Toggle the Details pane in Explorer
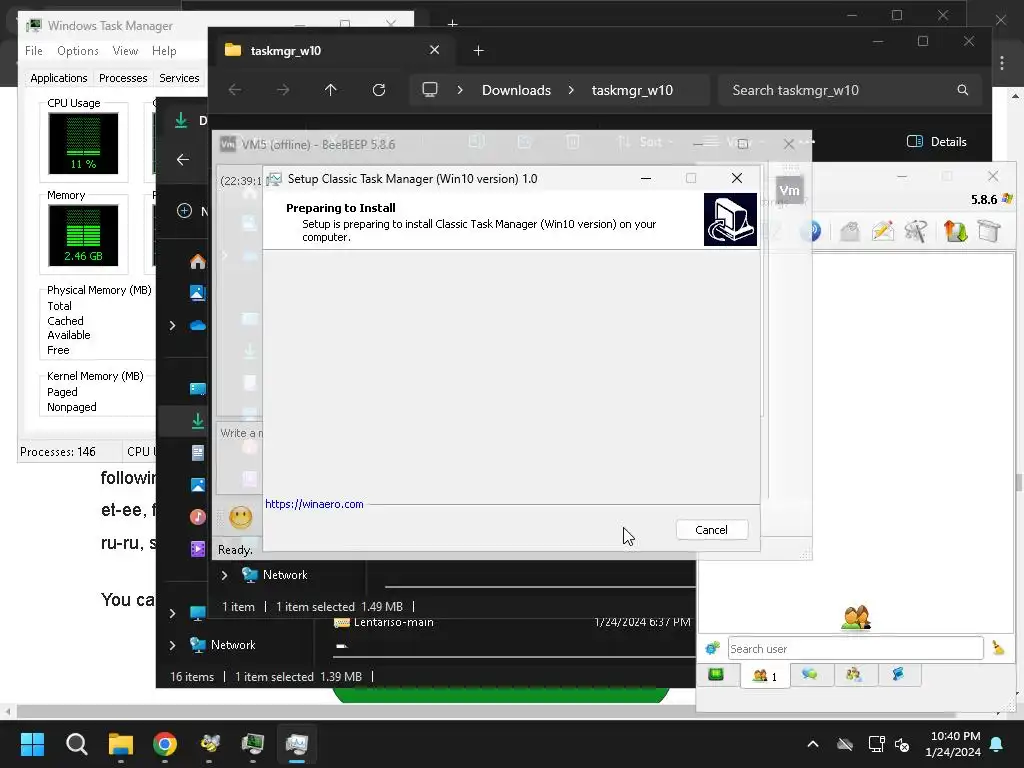Screen dimensions: 1024x768 click(x=936, y=142)
